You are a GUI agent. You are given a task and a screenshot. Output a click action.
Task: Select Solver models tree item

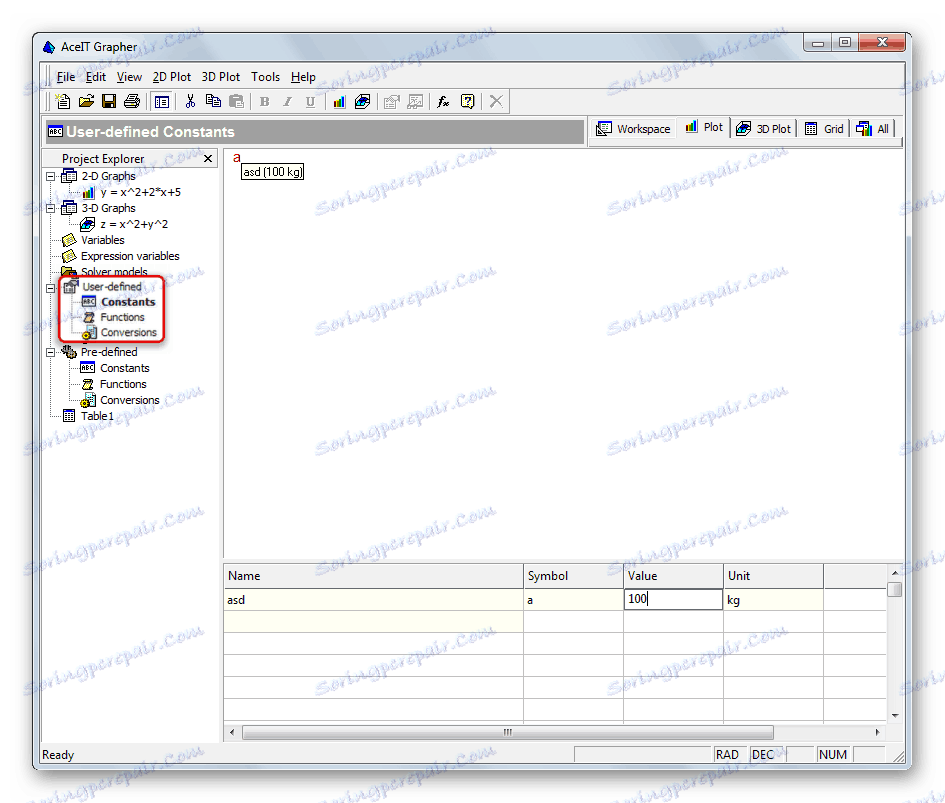114,272
